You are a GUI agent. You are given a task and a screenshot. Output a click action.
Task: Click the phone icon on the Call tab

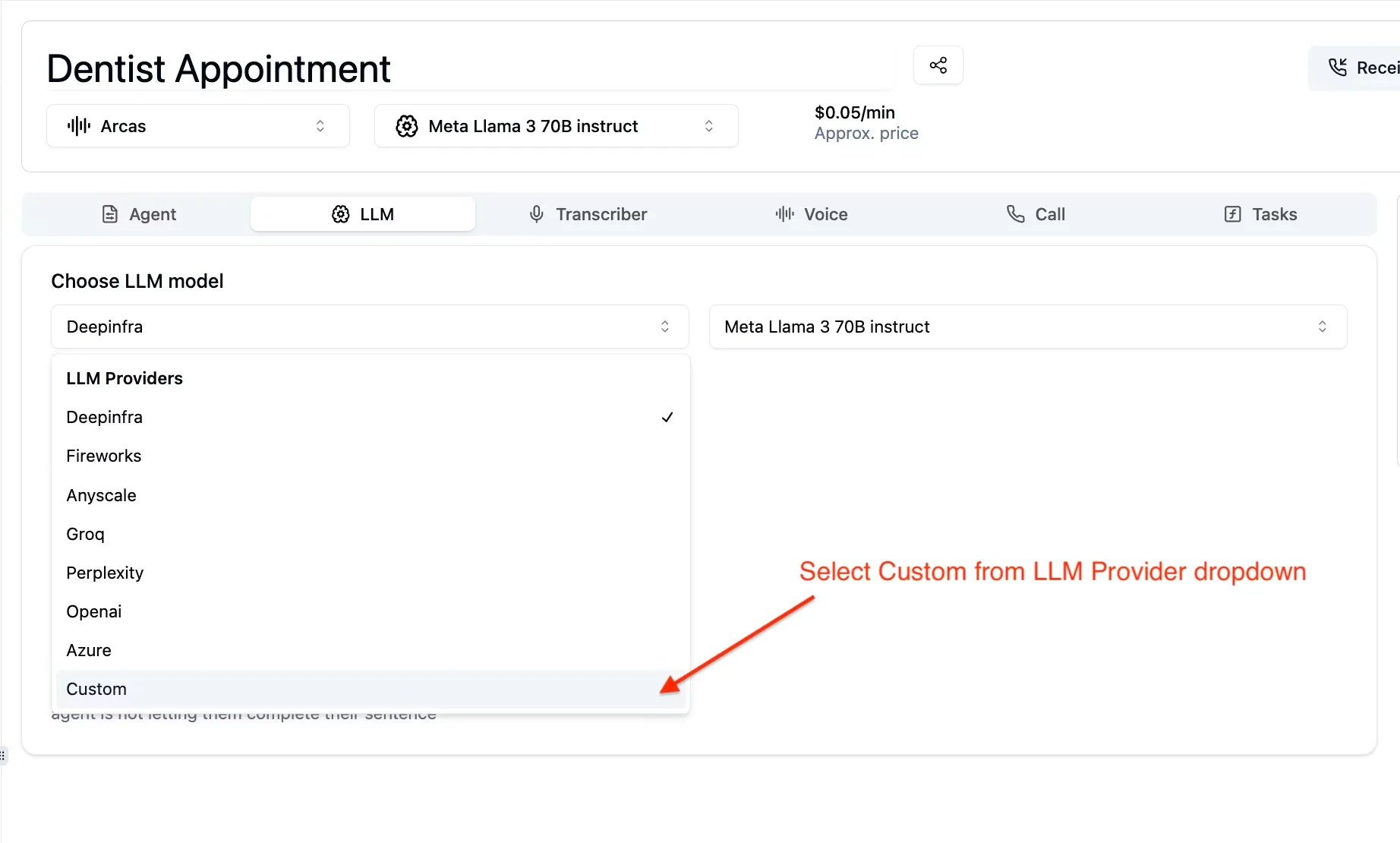point(1014,214)
